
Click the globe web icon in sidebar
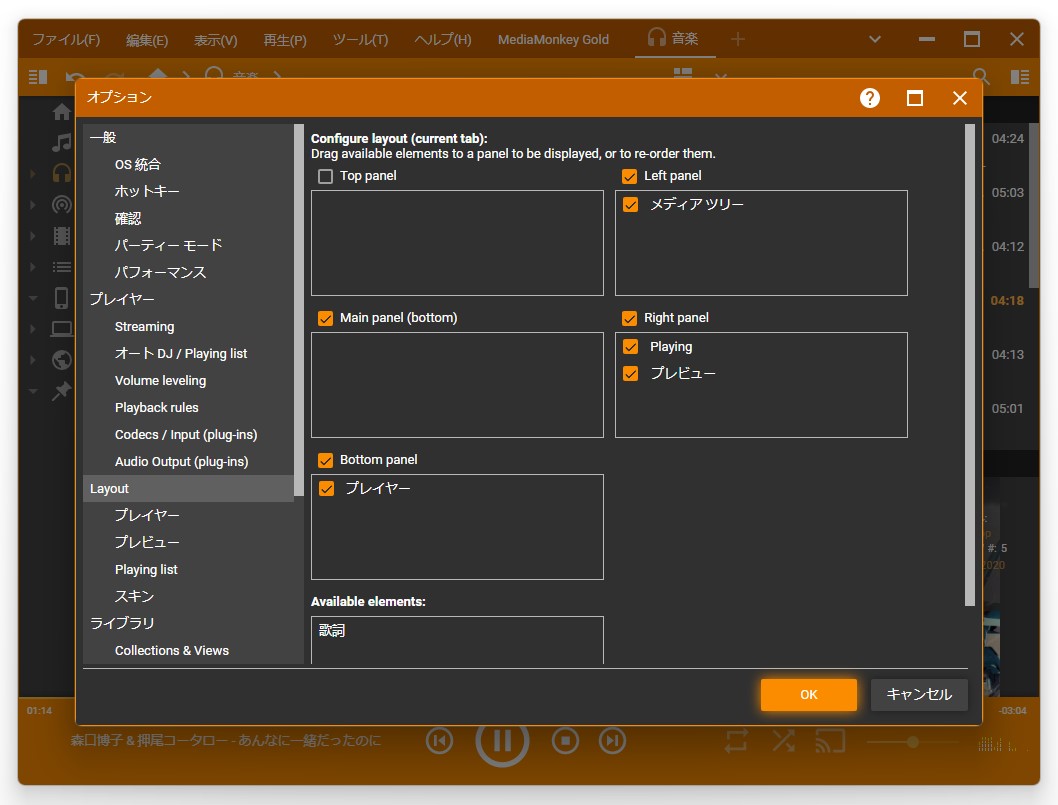pyautogui.click(x=61, y=360)
